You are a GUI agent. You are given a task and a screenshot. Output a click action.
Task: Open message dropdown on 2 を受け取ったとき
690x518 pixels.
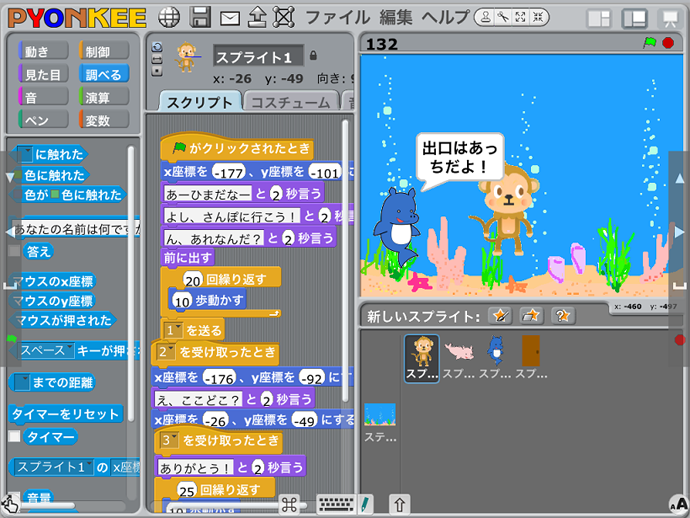point(171,351)
